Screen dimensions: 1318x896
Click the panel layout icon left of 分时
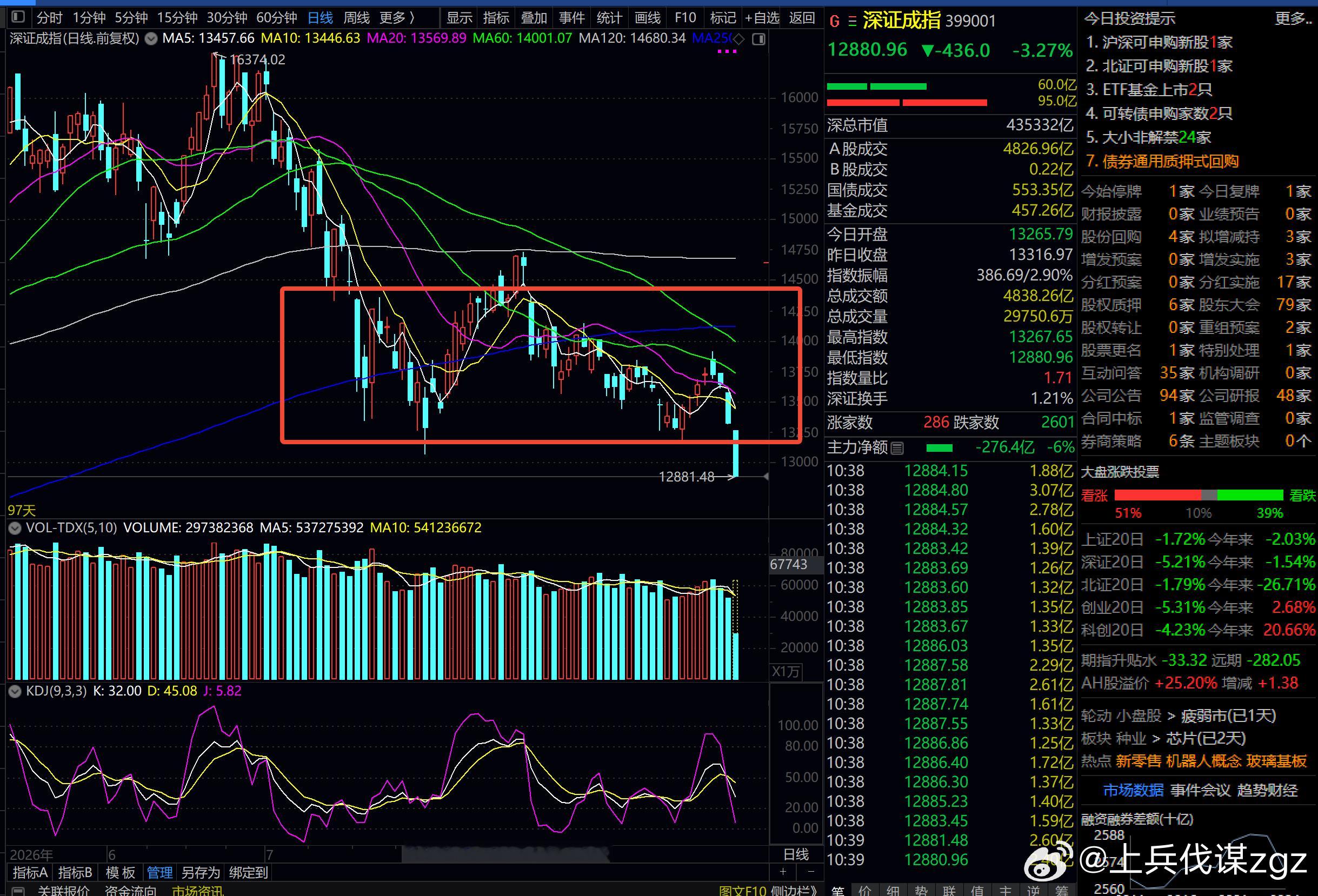(18, 17)
